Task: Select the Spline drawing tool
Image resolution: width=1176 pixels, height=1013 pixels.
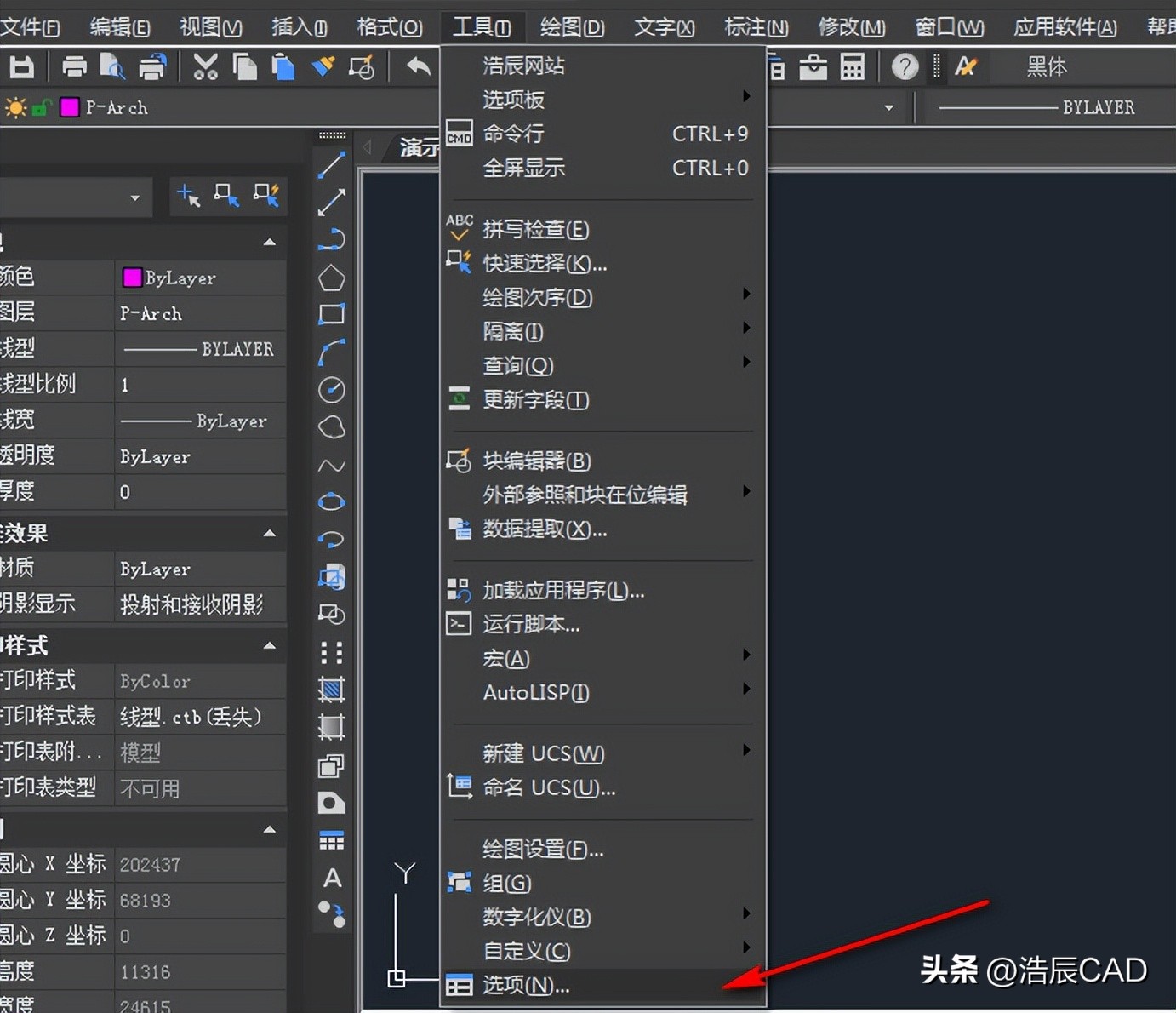Action: click(x=331, y=466)
